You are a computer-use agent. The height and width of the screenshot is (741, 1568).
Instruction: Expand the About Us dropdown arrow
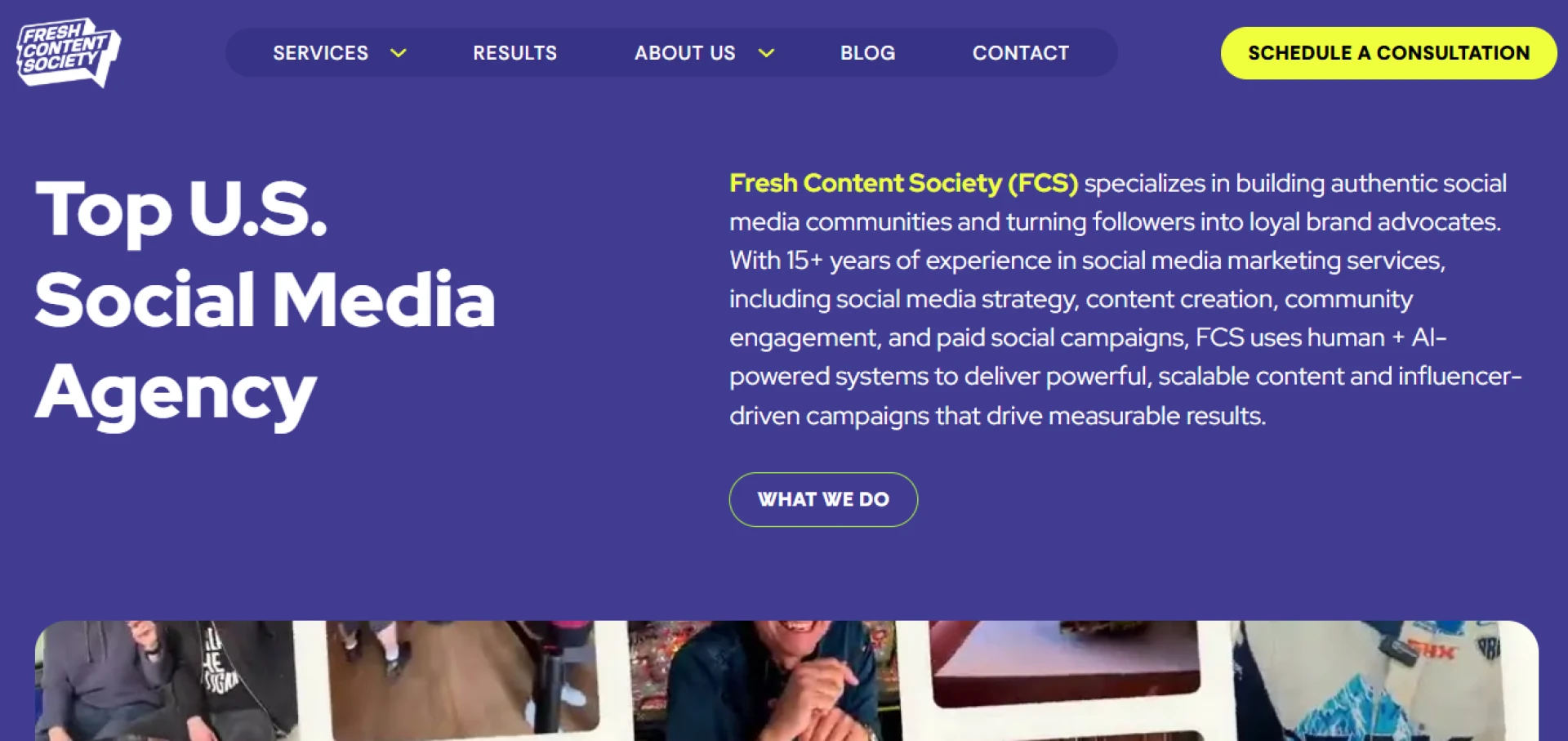click(x=766, y=53)
